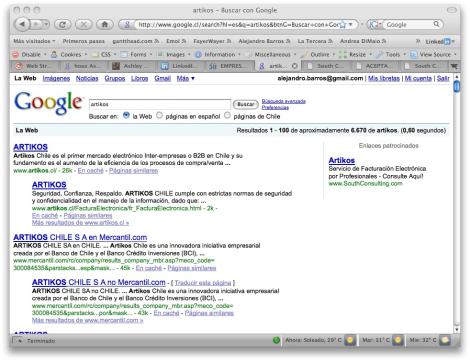The height and width of the screenshot is (361, 470).
Task: Click the green status icon in status bar
Action: 276,340
